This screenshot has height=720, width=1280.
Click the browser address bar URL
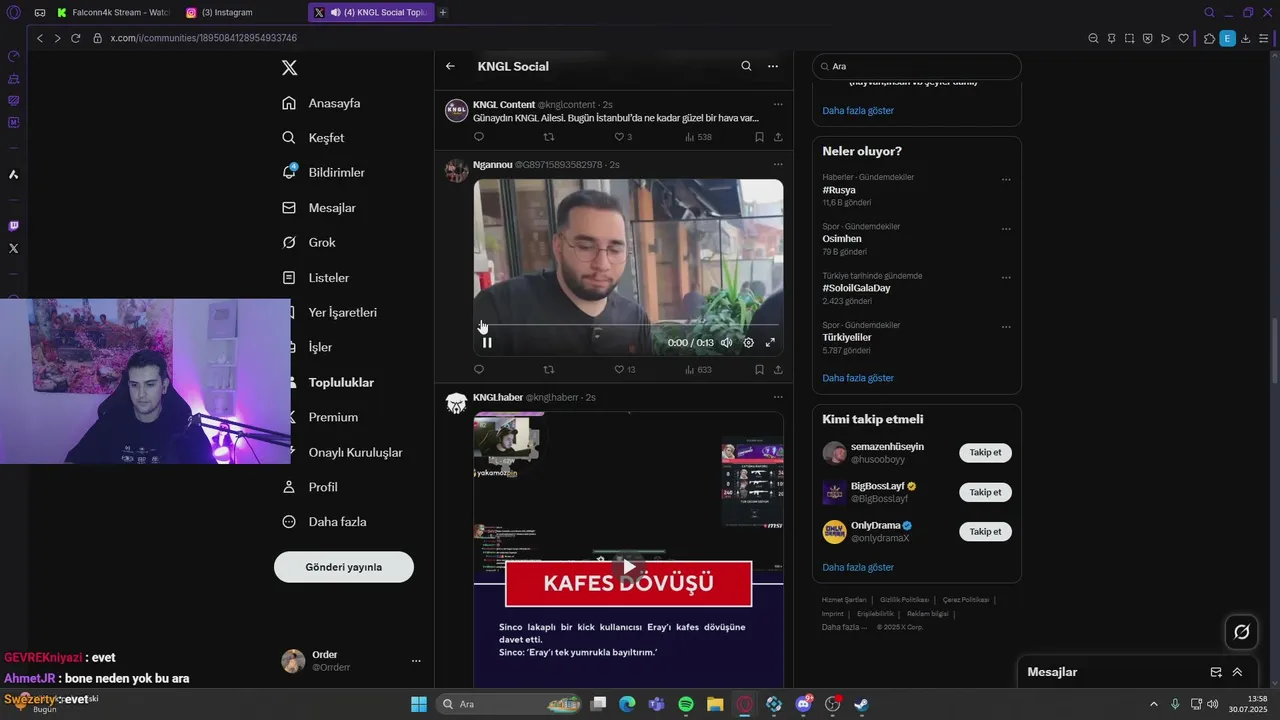click(203, 38)
